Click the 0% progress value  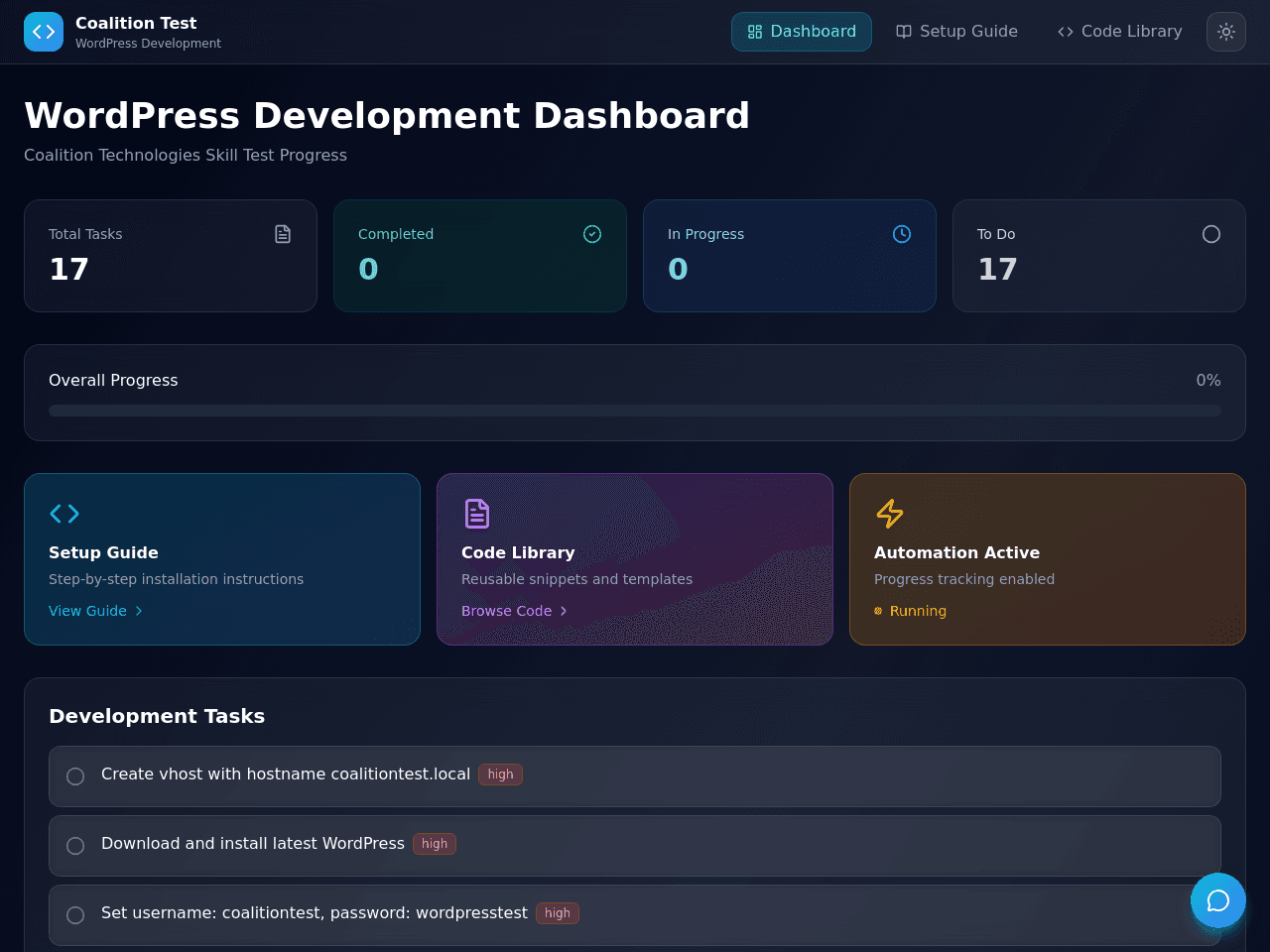(1208, 380)
